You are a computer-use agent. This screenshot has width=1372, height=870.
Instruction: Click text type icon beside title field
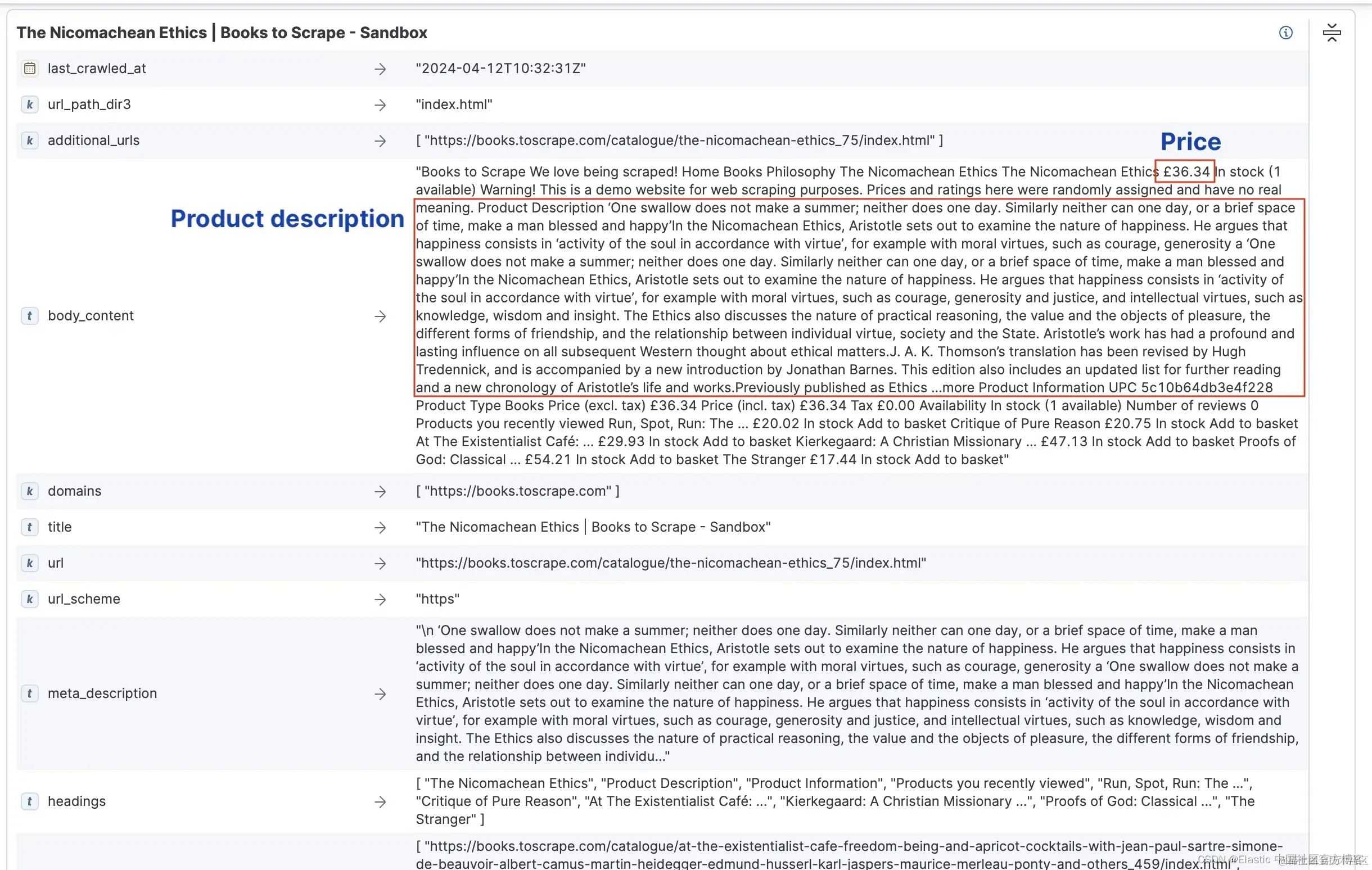pos(30,527)
